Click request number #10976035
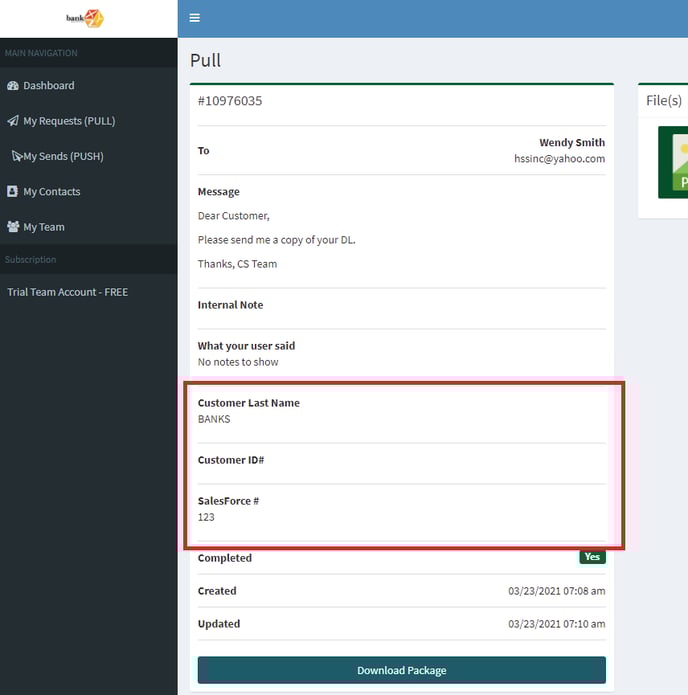688x695 pixels. (230, 101)
